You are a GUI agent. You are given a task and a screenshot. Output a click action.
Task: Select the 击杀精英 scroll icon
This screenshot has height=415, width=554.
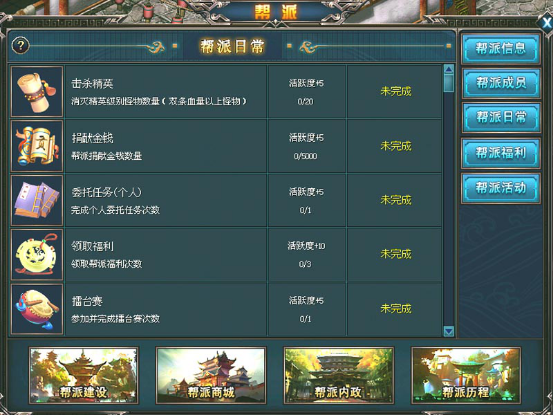(37, 91)
